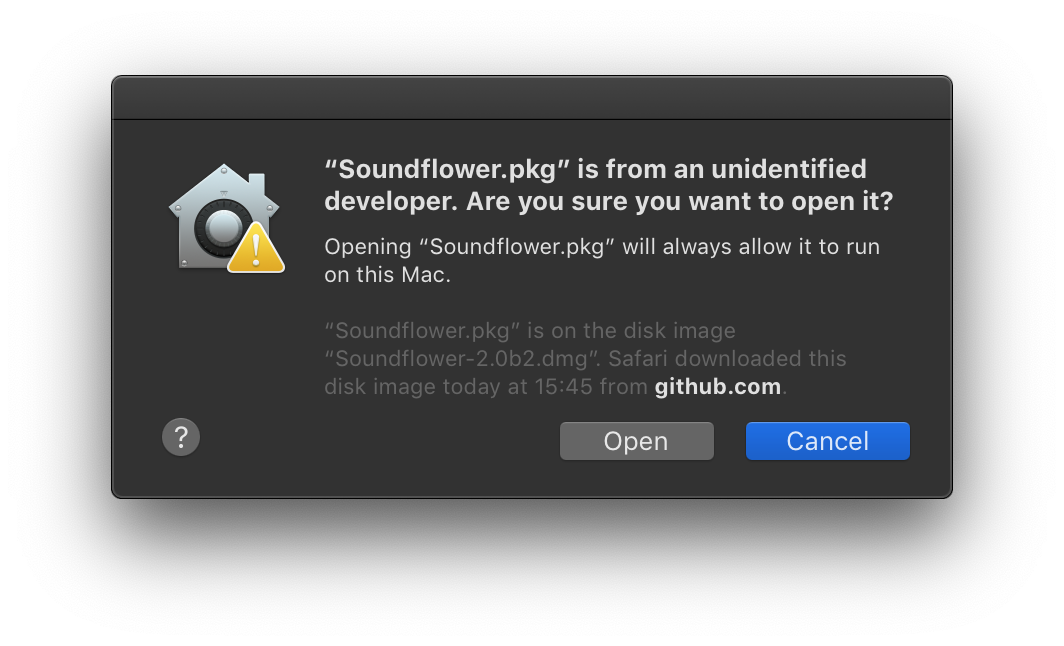Click the Open button
The width and height of the screenshot is (1064, 646).
(x=636, y=441)
